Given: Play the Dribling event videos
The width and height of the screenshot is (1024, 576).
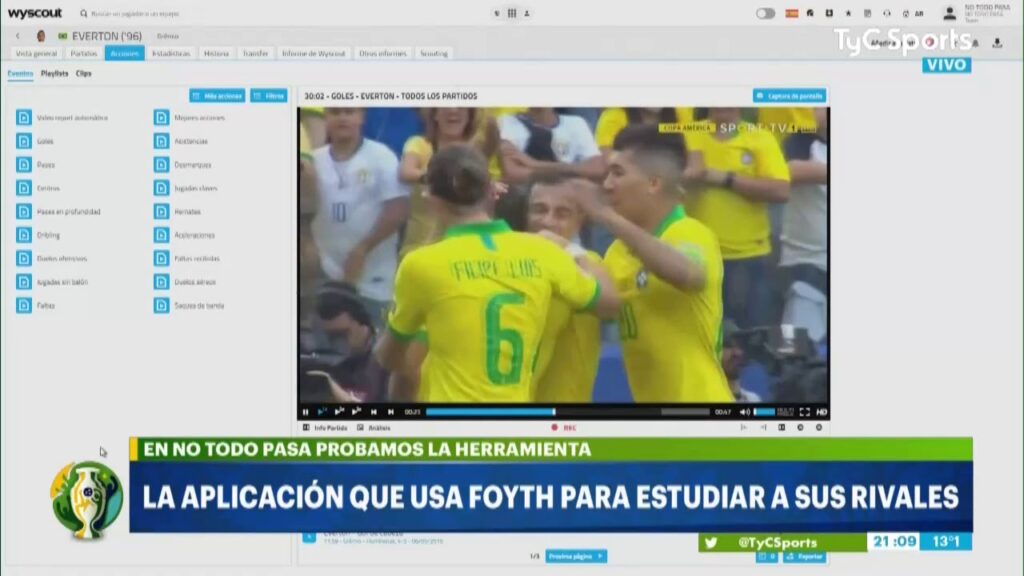Looking at the screenshot, I should (x=24, y=235).
